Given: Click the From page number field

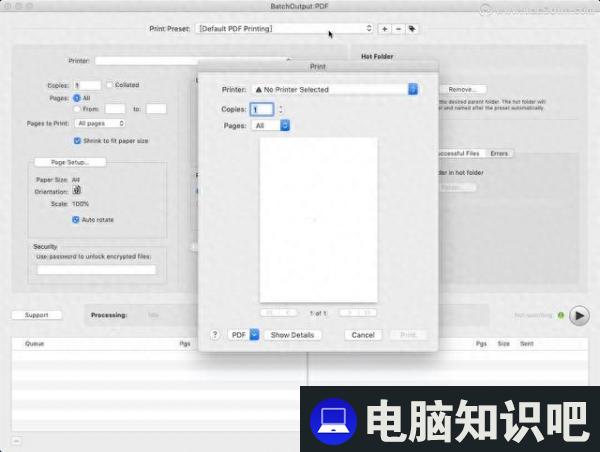Looking at the screenshot, I should pos(115,109).
